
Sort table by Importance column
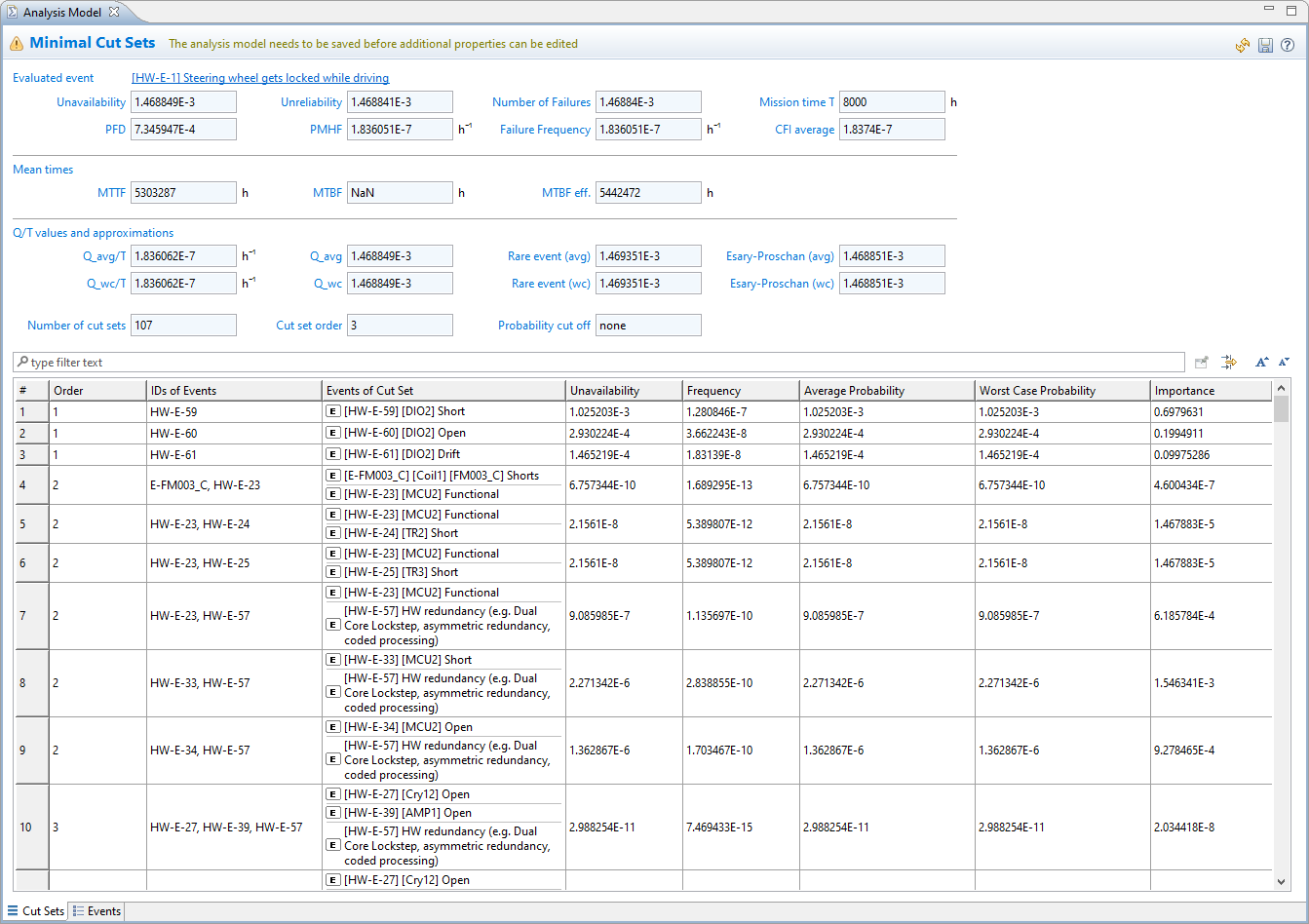pos(1184,391)
